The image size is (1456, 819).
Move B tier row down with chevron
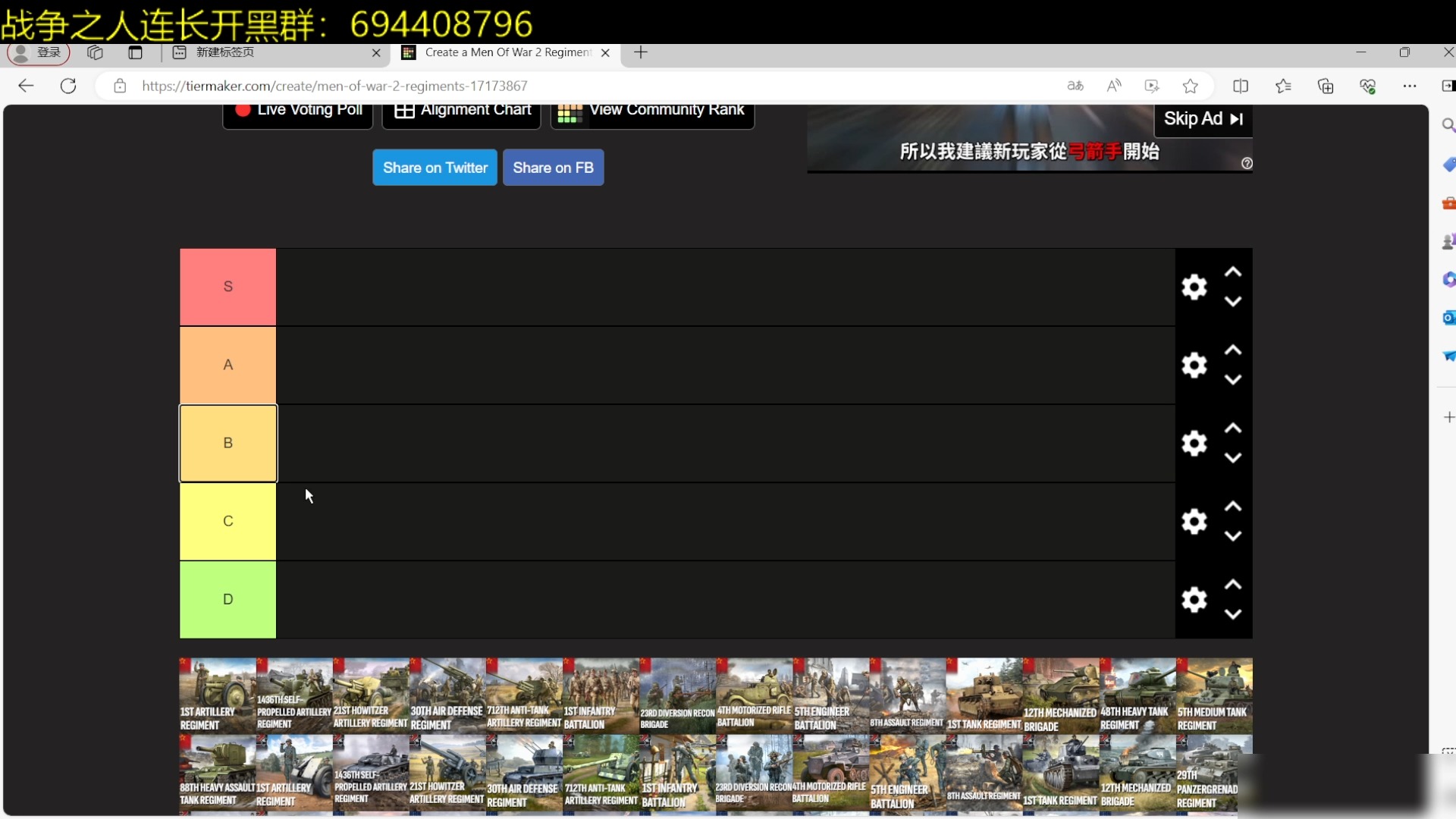pyautogui.click(x=1233, y=457)
